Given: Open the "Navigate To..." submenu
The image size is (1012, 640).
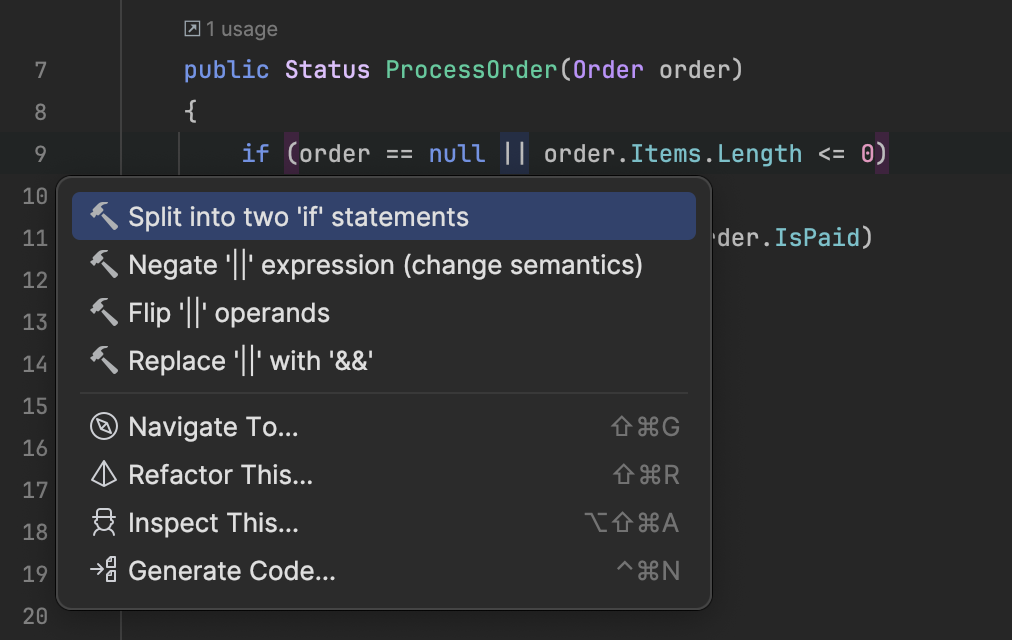Looking at the screenshot, I should 213,427.
